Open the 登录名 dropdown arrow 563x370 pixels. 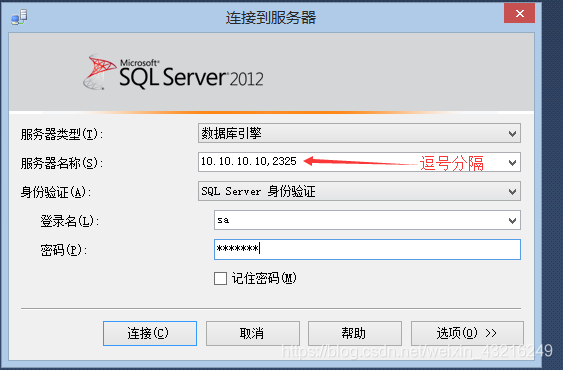512,220
